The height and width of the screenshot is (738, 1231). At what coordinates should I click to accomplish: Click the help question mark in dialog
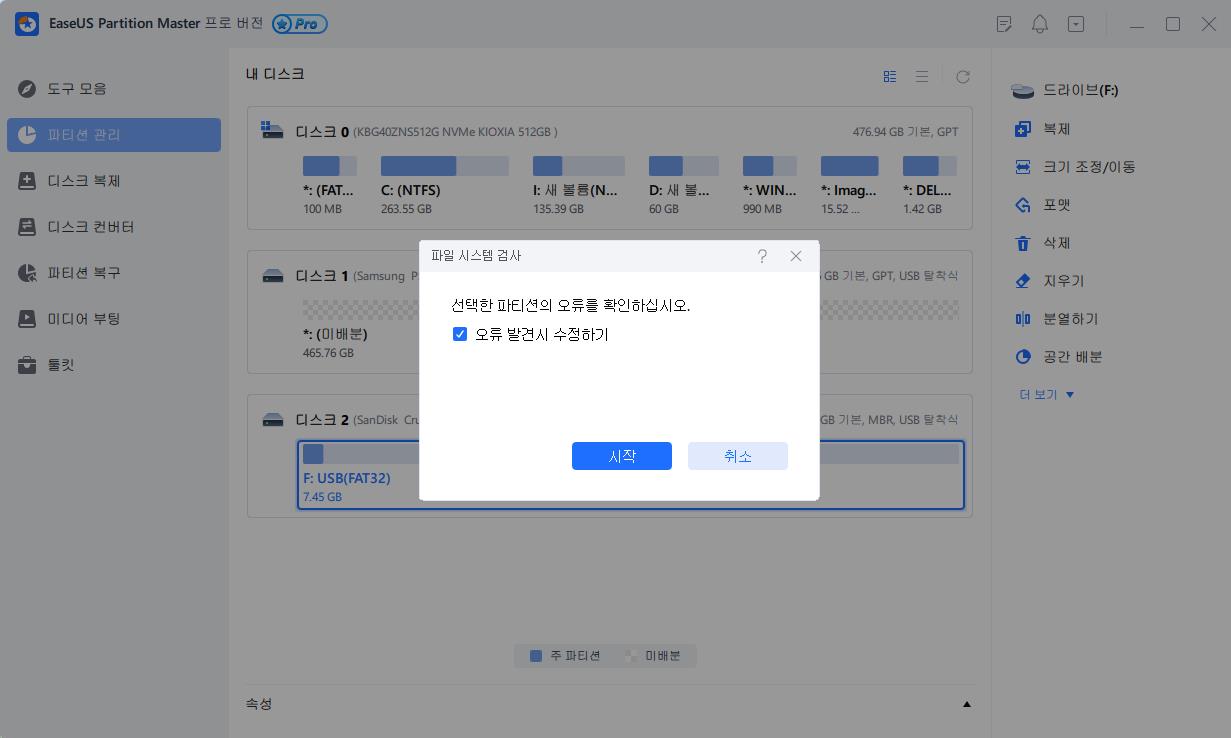762,256
